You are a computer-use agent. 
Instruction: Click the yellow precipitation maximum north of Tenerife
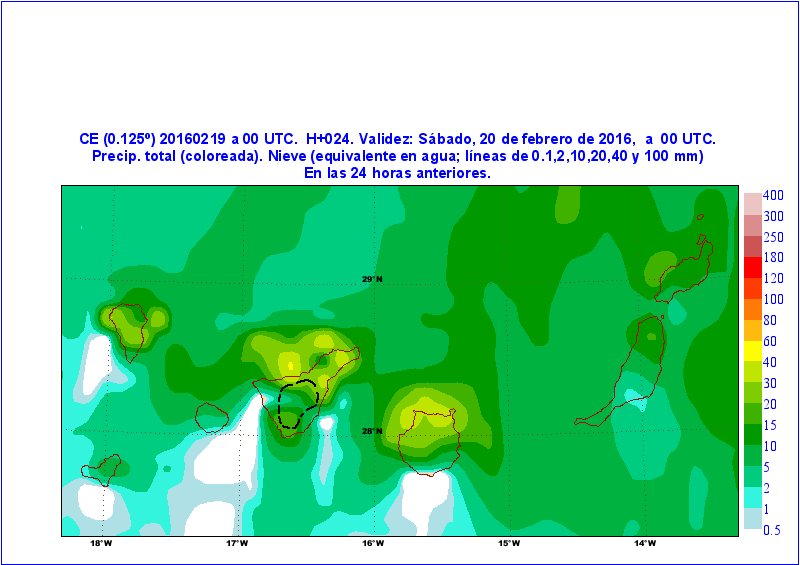click(290, 365)
